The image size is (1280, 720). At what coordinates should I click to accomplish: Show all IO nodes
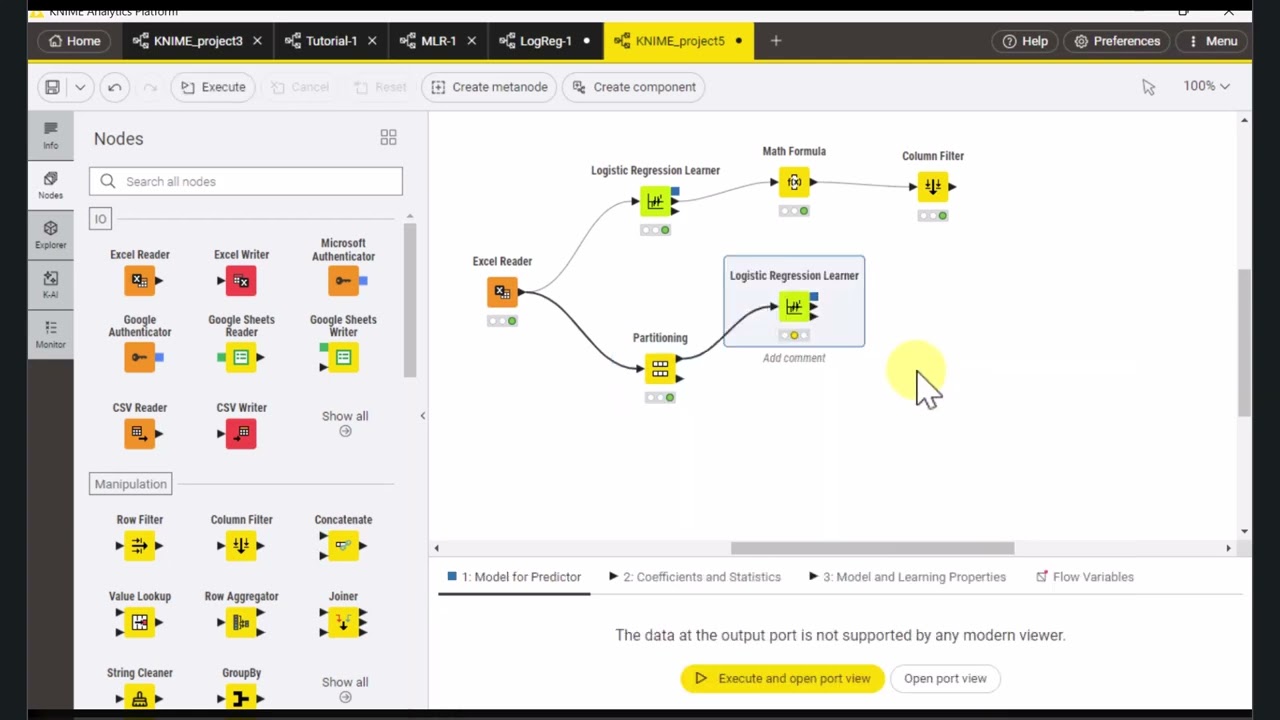pos(345,423)
